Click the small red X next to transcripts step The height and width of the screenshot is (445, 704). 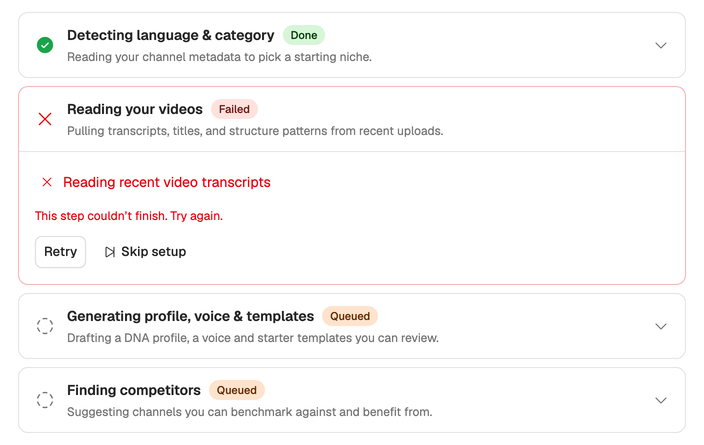[47, 182]
